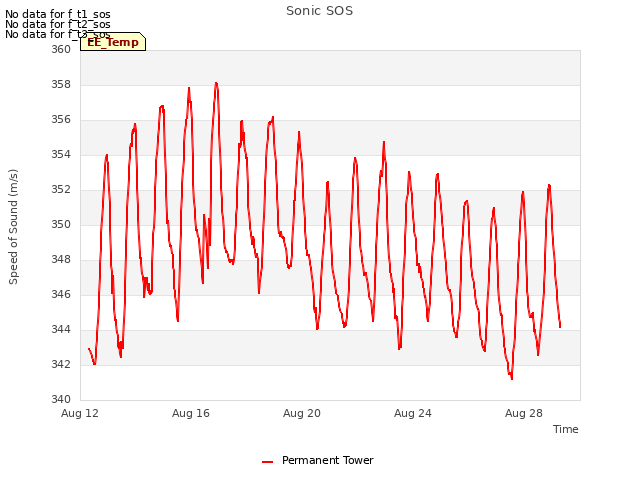Click the Aug 20 axis label
640x480 pixels.
302,413
